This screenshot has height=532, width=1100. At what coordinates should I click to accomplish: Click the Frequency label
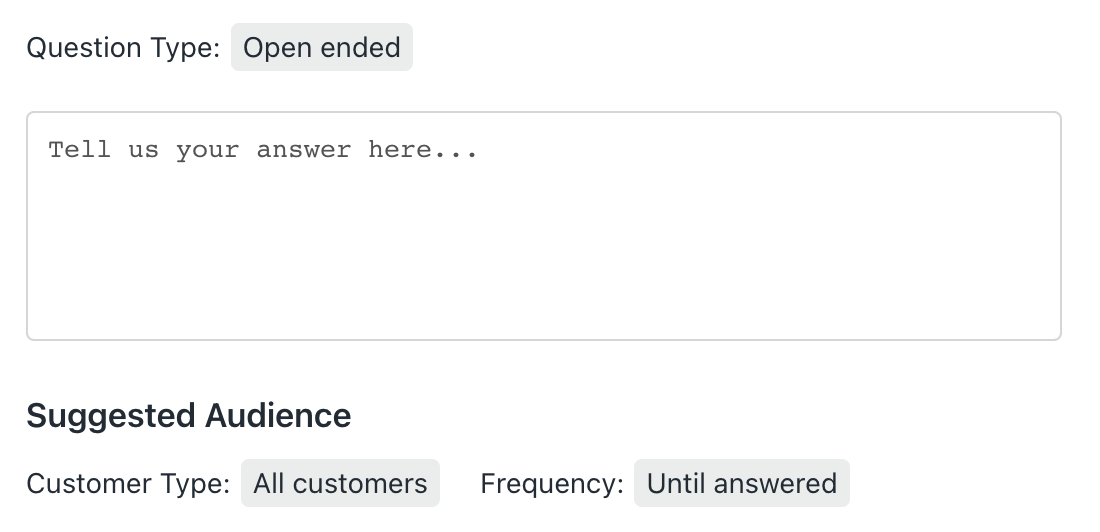(x=552, y=484)
